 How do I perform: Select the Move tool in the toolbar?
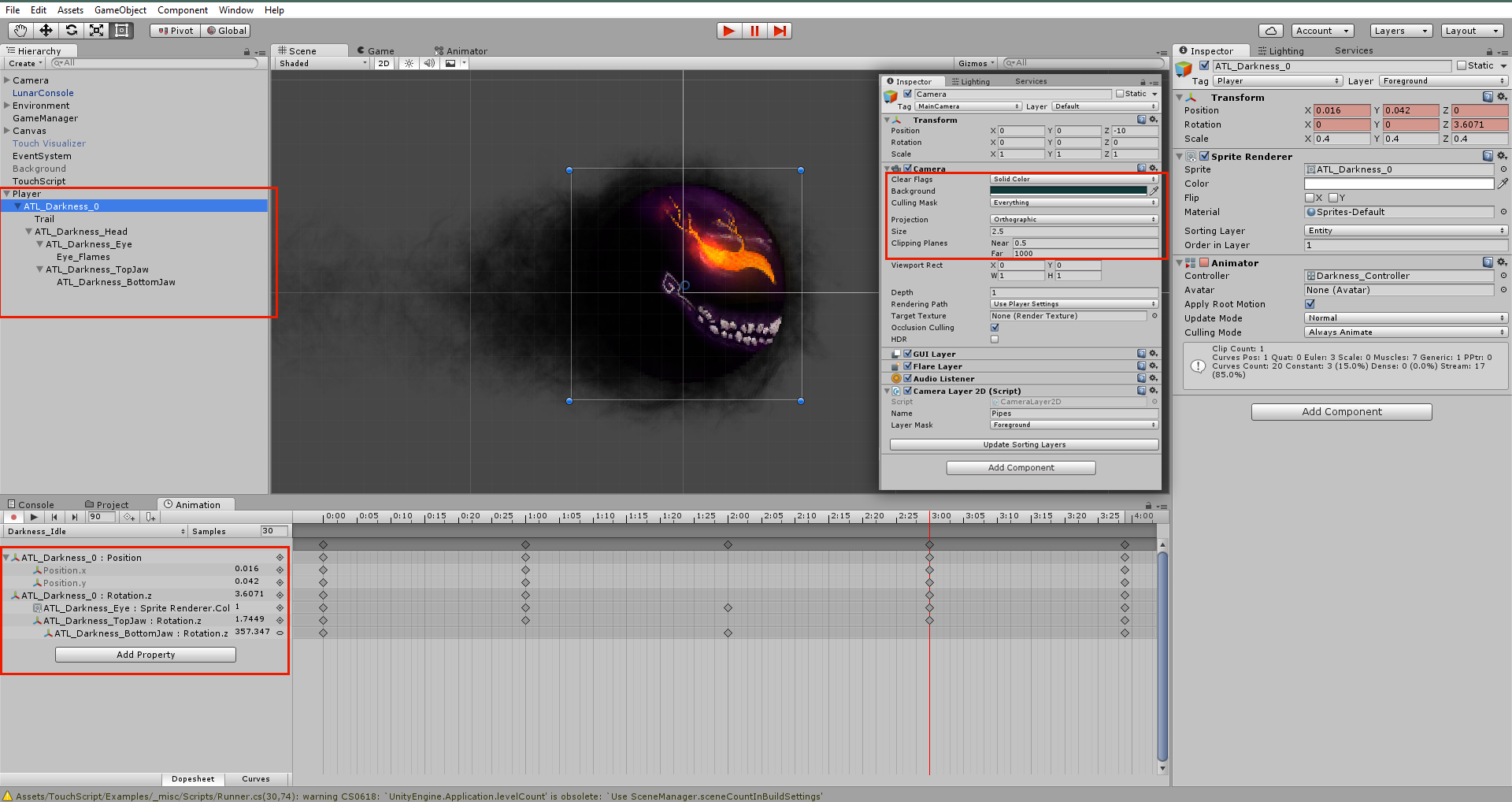(x=46, y=31)
